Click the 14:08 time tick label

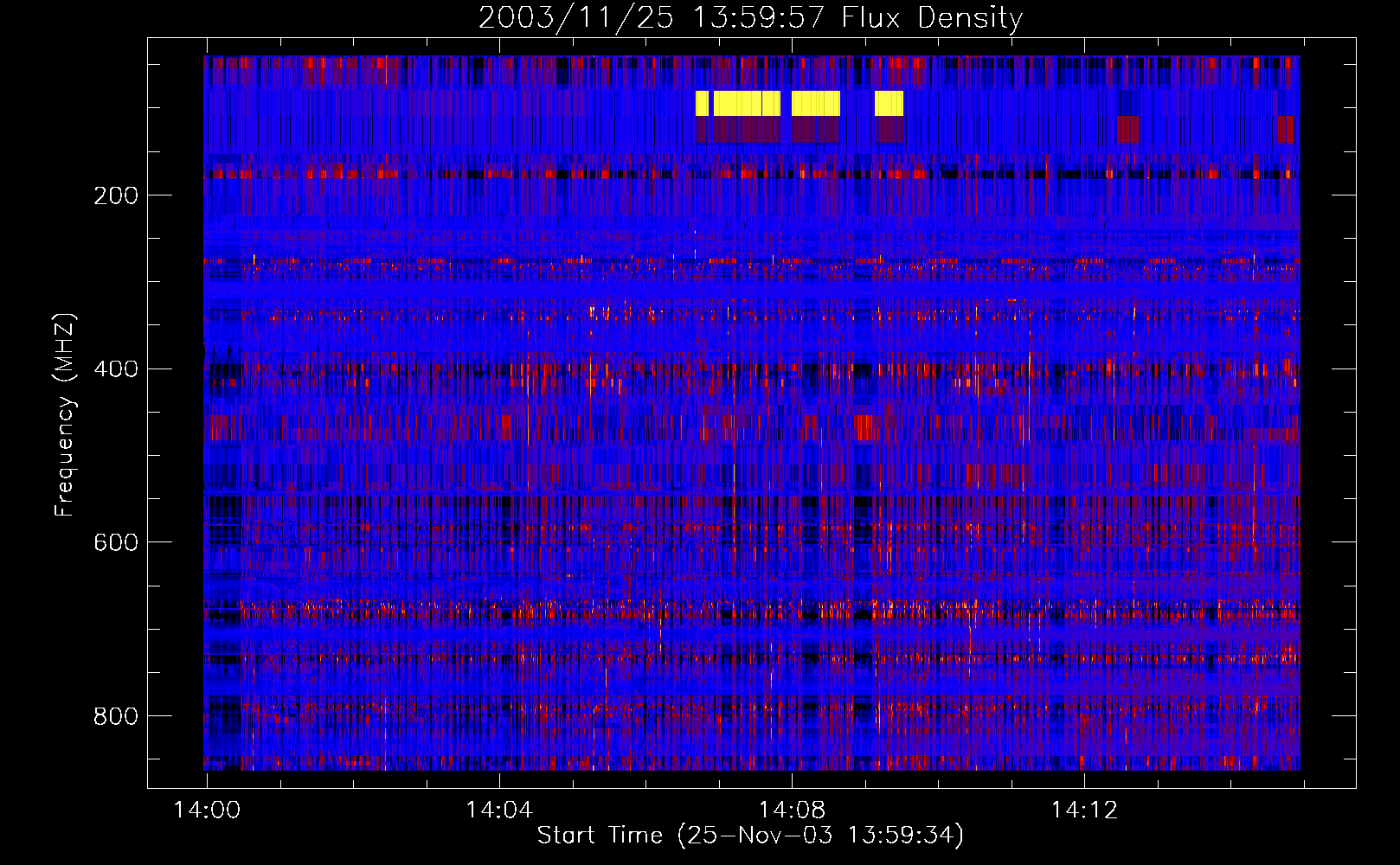[x=792, y=810]
